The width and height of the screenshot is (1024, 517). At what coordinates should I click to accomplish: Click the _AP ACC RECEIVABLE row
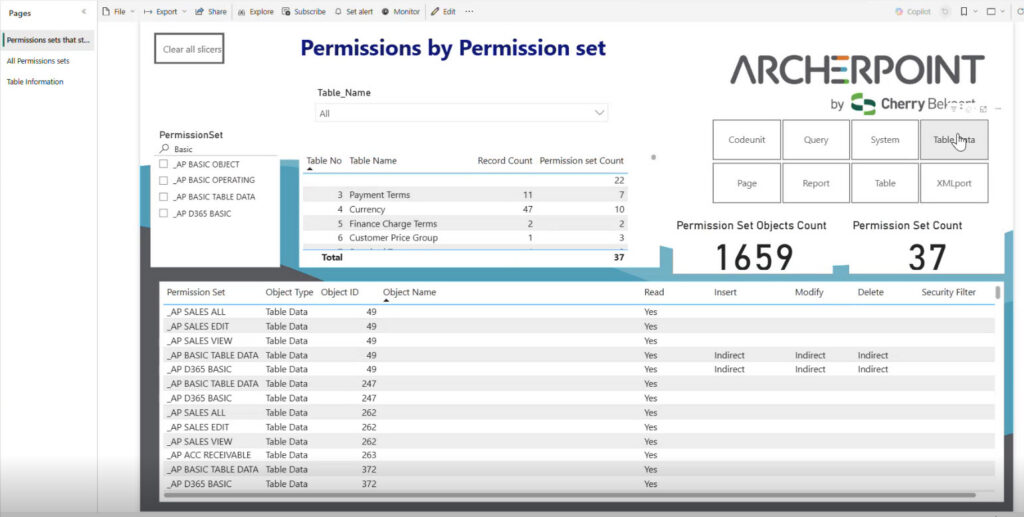point(578,455)
